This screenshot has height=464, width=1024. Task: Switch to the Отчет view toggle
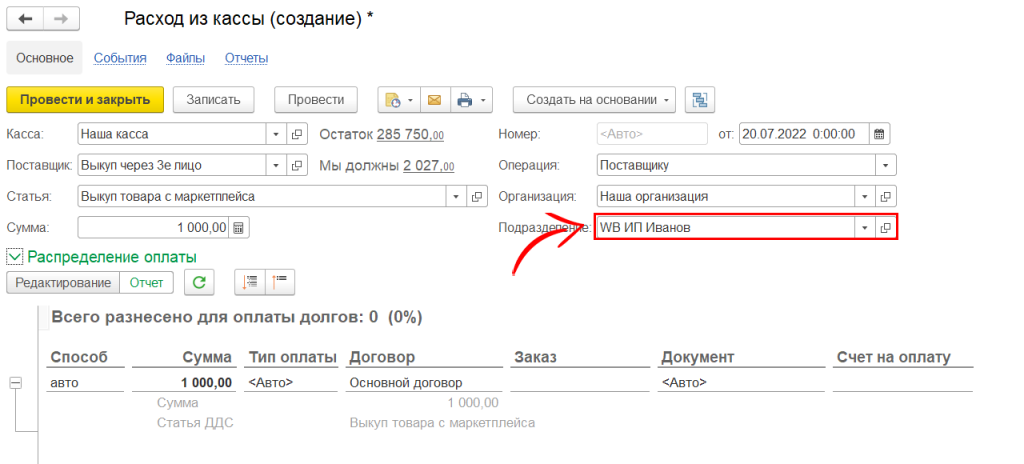pos(146,283)
